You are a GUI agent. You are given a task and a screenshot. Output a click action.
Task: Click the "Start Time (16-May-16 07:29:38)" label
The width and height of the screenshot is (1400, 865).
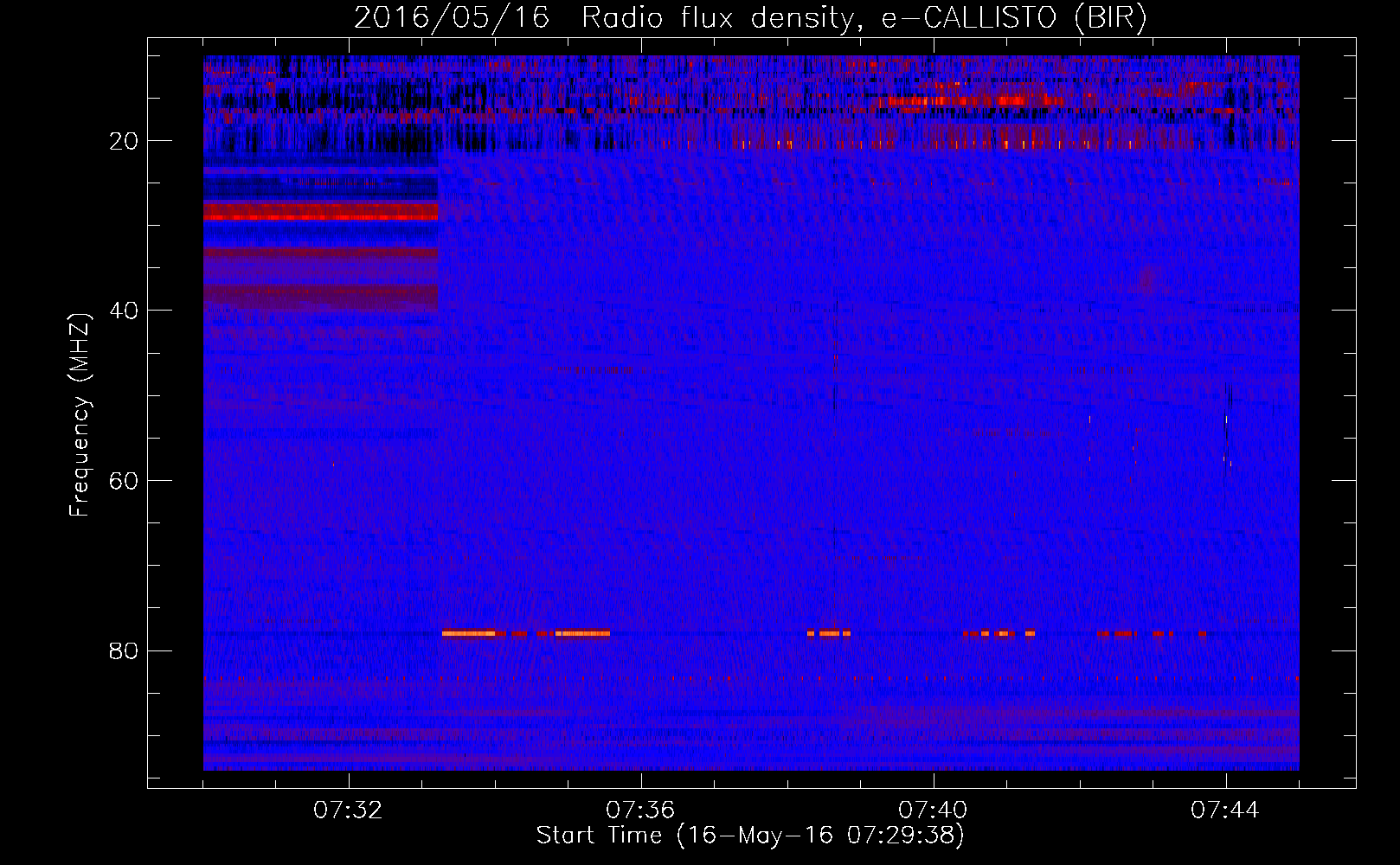point(750,836)
